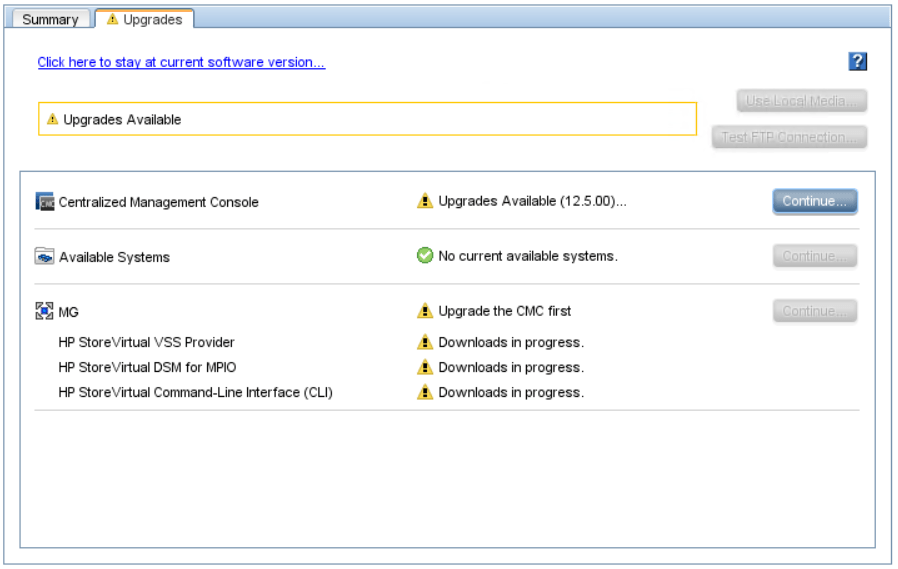The width and height of the screenshot is (898, 569).
Task: Click 'Upgrade the CMC first' status text
Action: tap(505, 311)
